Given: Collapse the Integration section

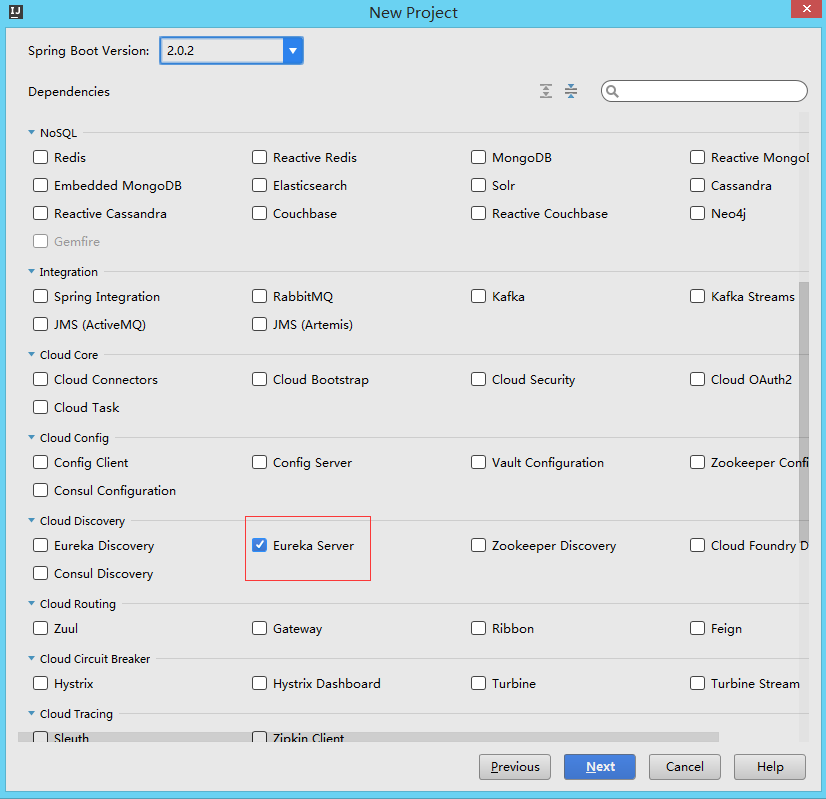Looking at the screenshot, I should click(32, 271).
